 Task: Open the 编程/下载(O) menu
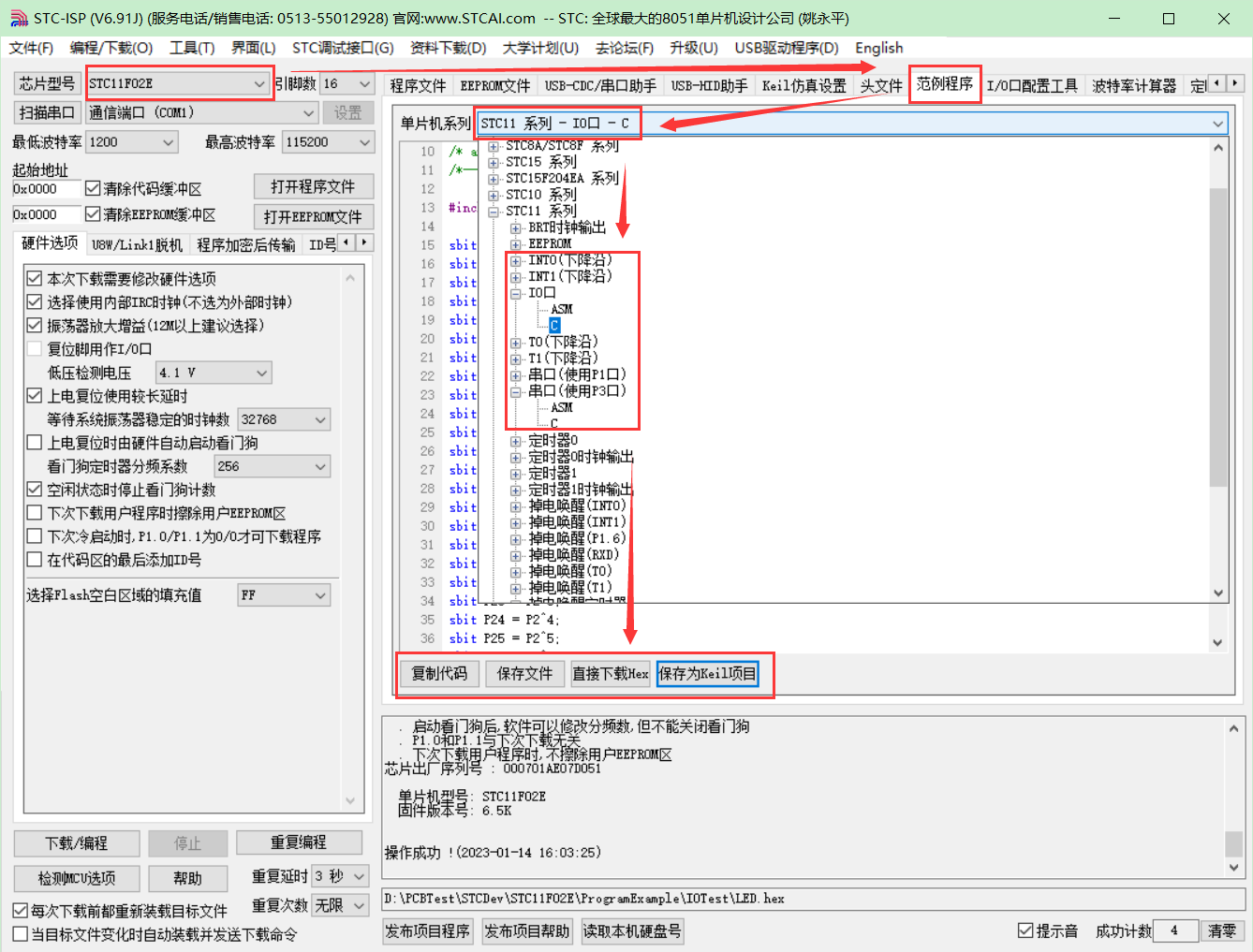111,48
